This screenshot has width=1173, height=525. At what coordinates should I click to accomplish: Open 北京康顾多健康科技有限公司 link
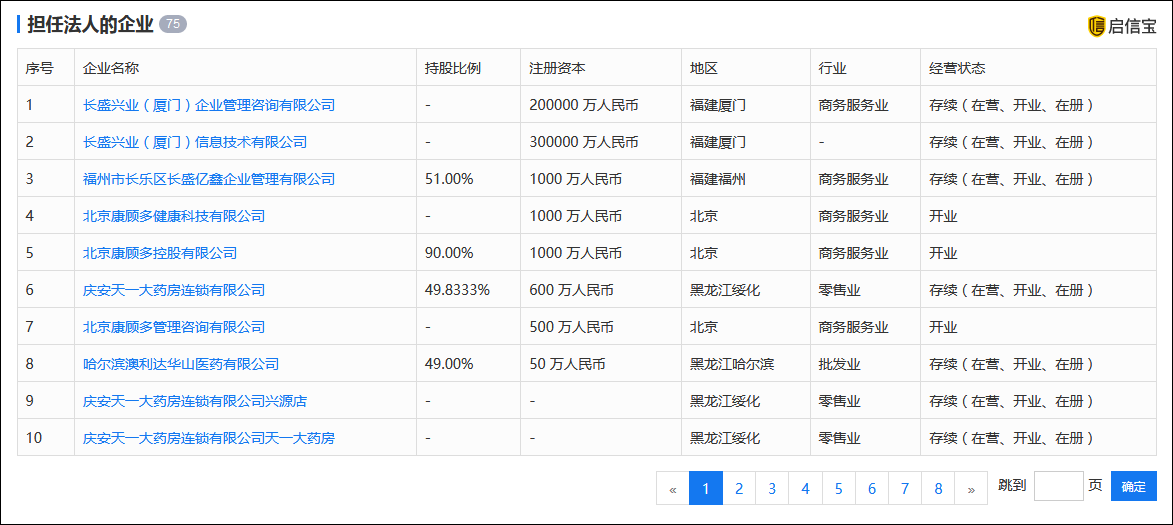(174, 216)
